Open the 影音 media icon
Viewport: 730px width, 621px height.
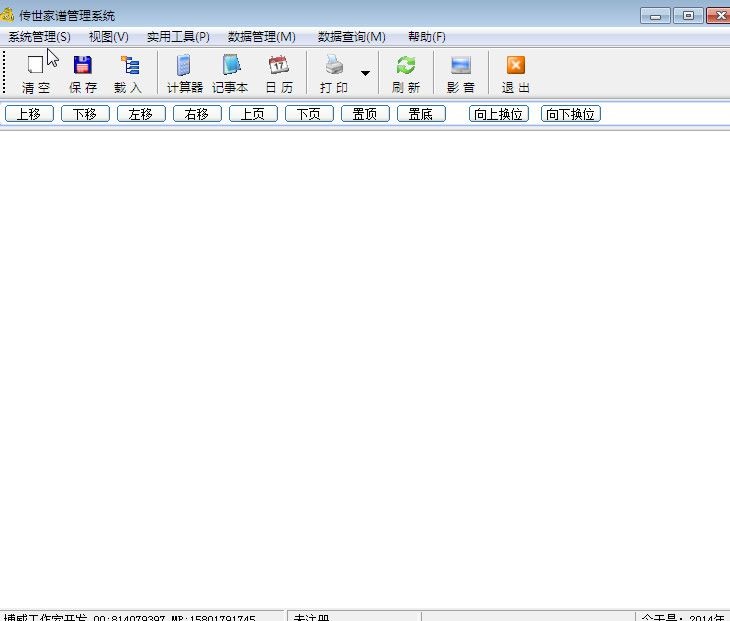pyautogui.click(x=461, y=74)
